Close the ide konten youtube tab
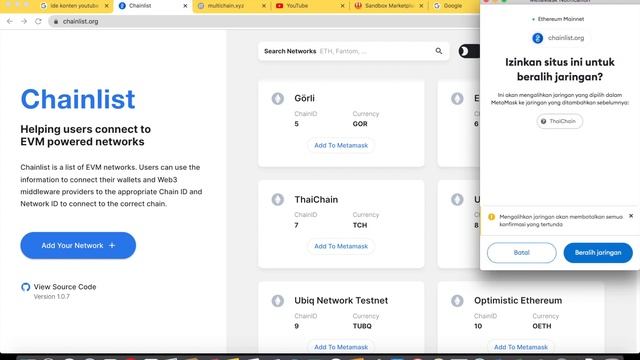This screenshot has height=360, width=640. [x=107, y=6]
